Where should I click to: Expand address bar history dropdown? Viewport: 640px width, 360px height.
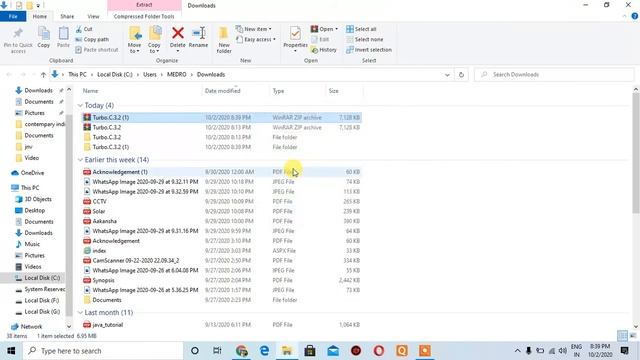pos(447,75)
